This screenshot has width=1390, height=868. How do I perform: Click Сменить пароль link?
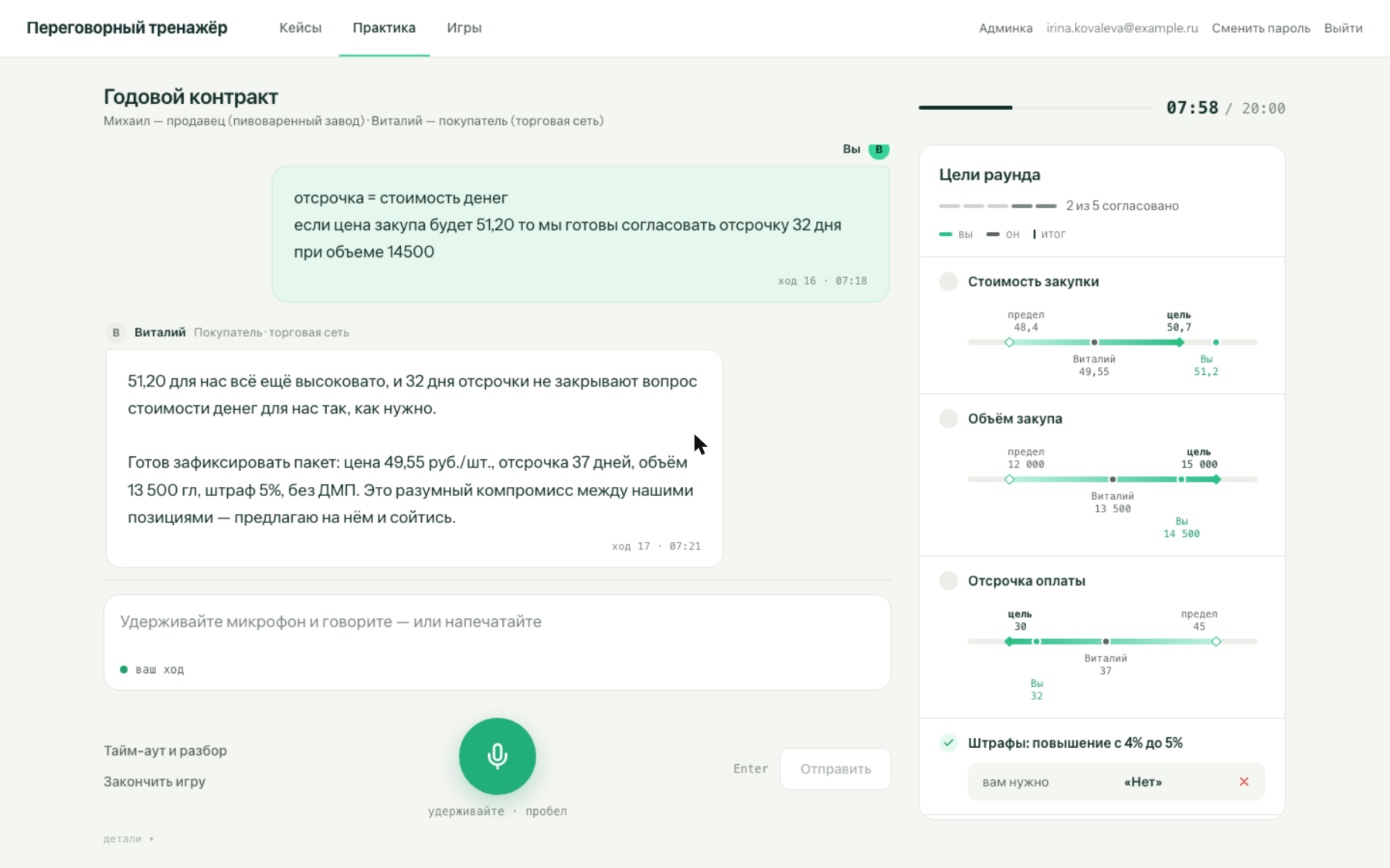[x=1261, y=28]
